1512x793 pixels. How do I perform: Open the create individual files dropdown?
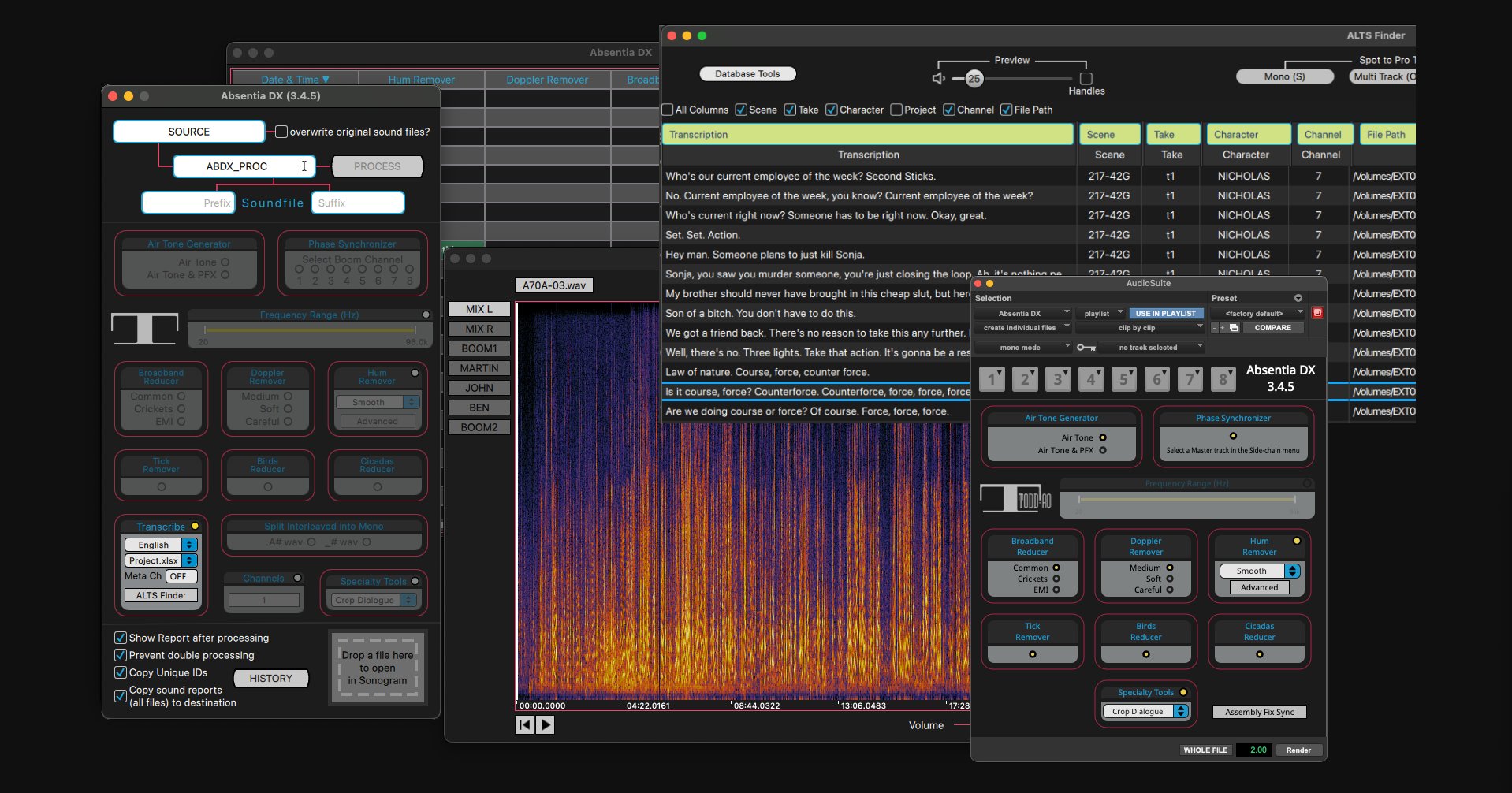pos(1022,328)
